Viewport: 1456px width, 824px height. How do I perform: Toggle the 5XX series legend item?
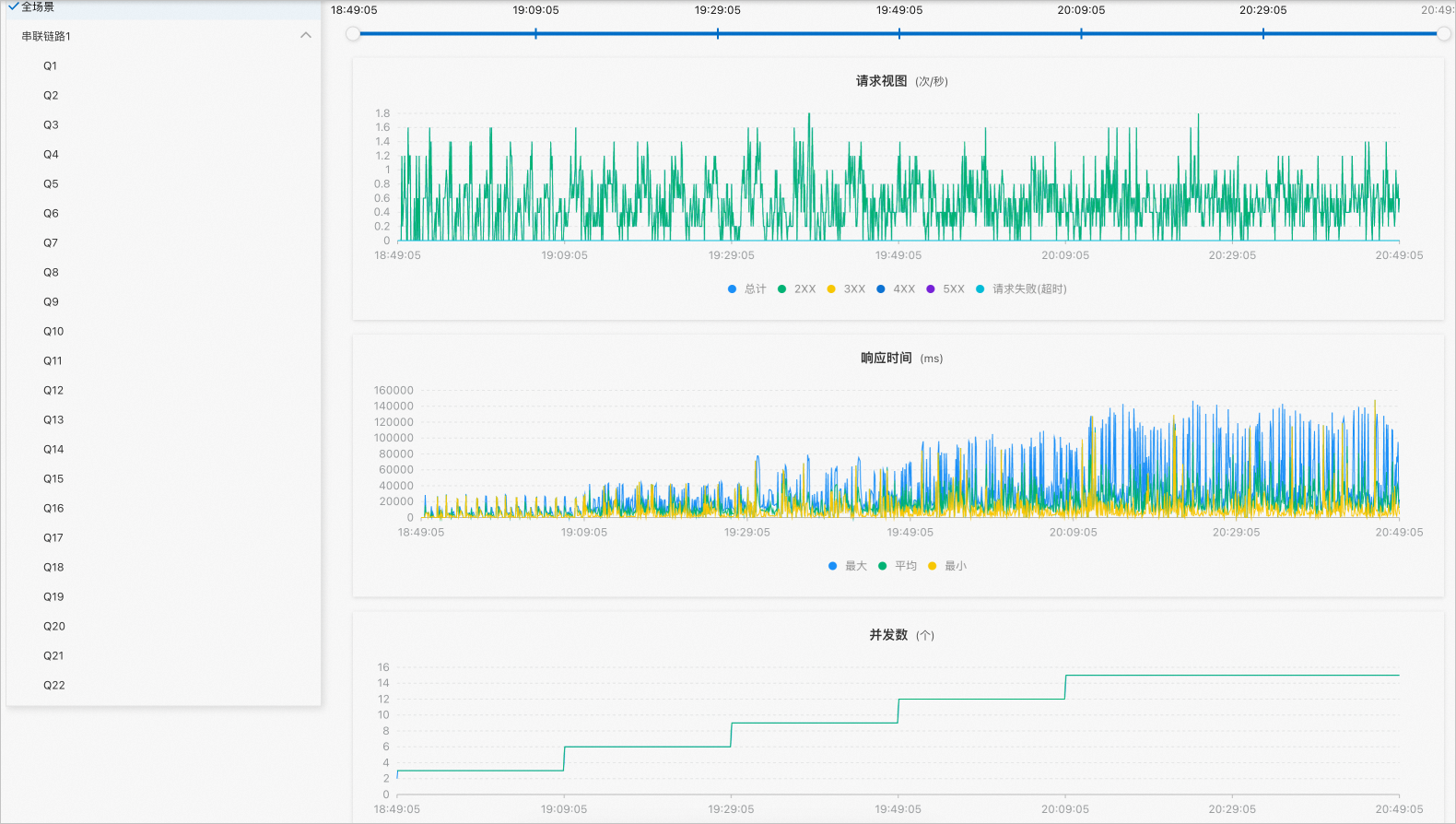pyautogui.click(x=946, y=289)
